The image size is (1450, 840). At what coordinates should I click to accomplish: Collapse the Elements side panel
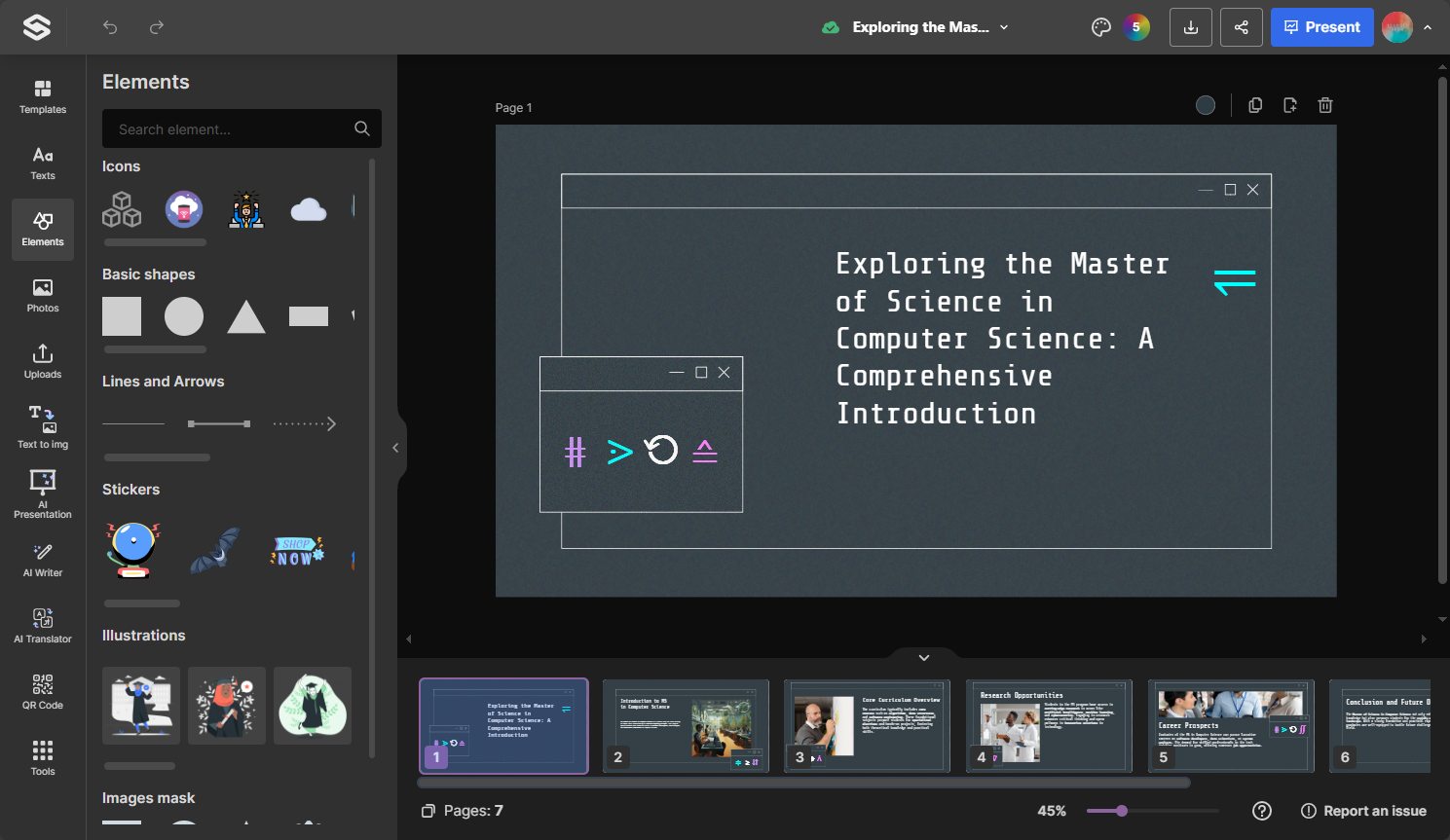pyautogui.click(x=395, y=448)
